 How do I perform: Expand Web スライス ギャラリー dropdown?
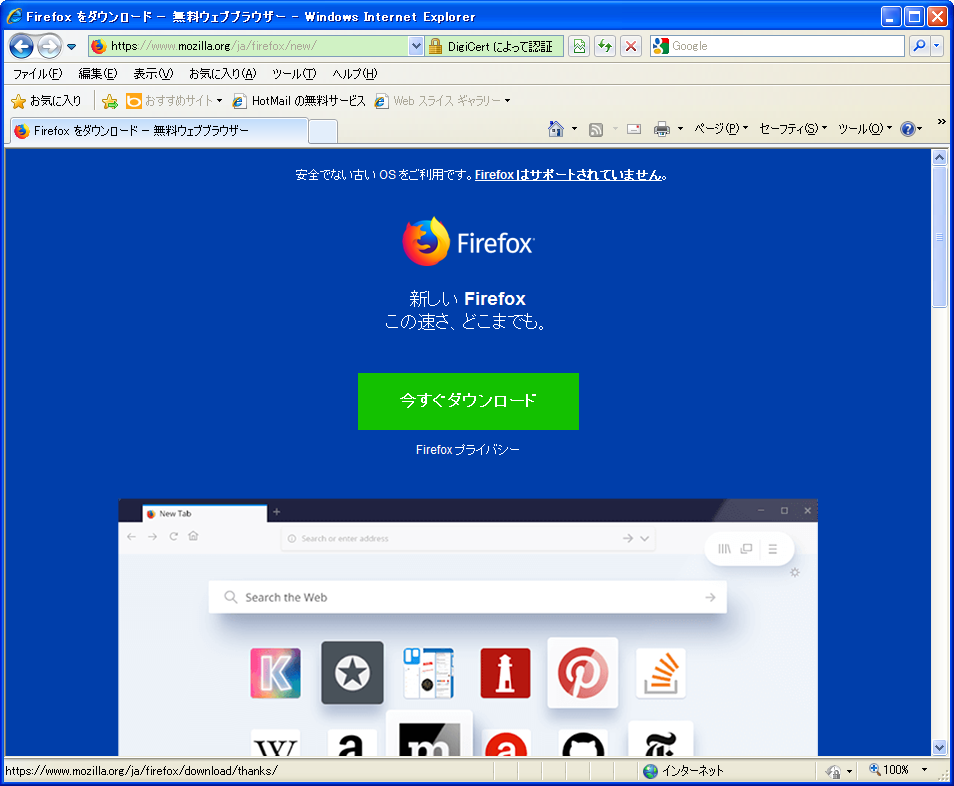coord(507,101)
